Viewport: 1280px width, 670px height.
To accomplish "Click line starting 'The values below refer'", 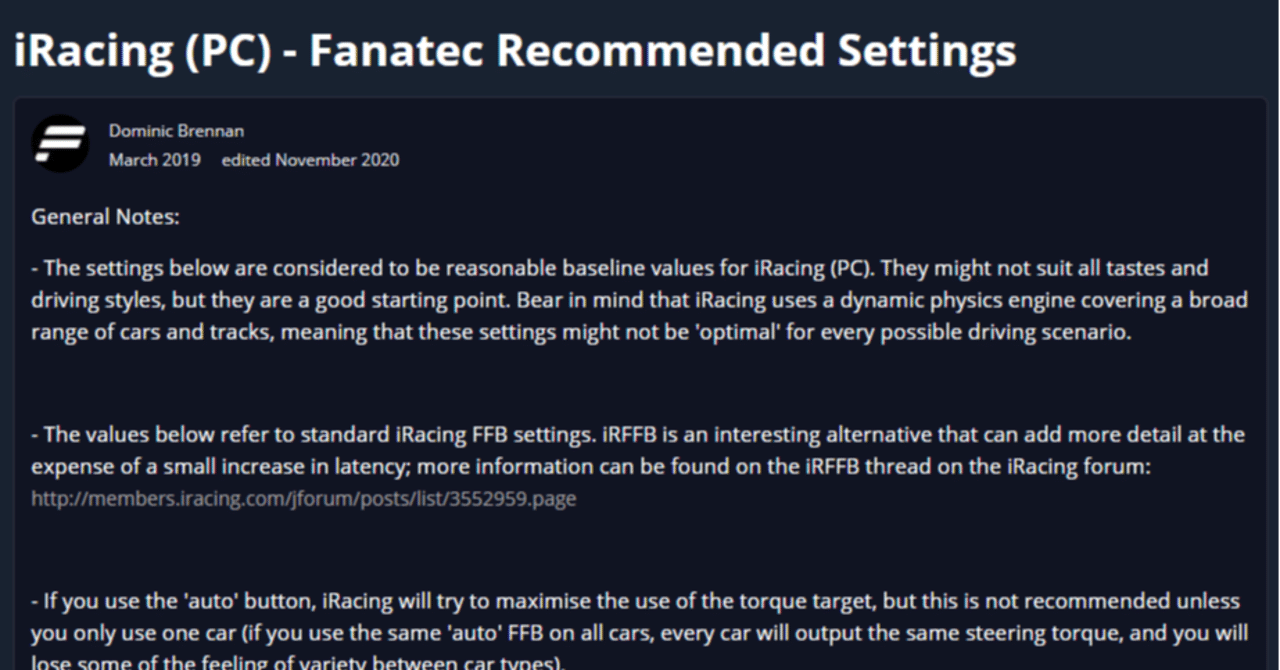I will [638, 434].
